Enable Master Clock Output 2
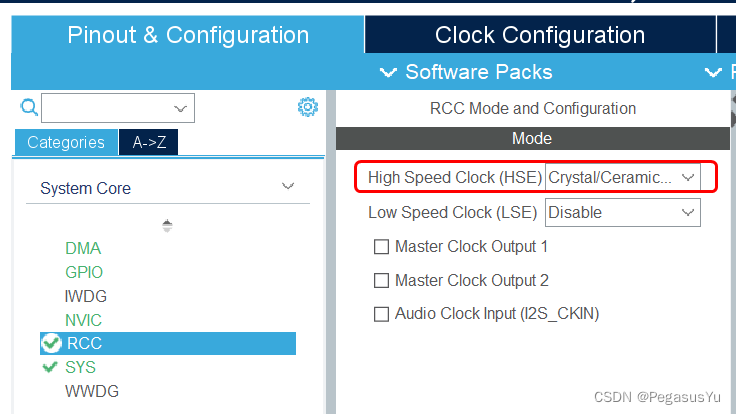Viewport: 736px width, 414px height. click(381, 281)
